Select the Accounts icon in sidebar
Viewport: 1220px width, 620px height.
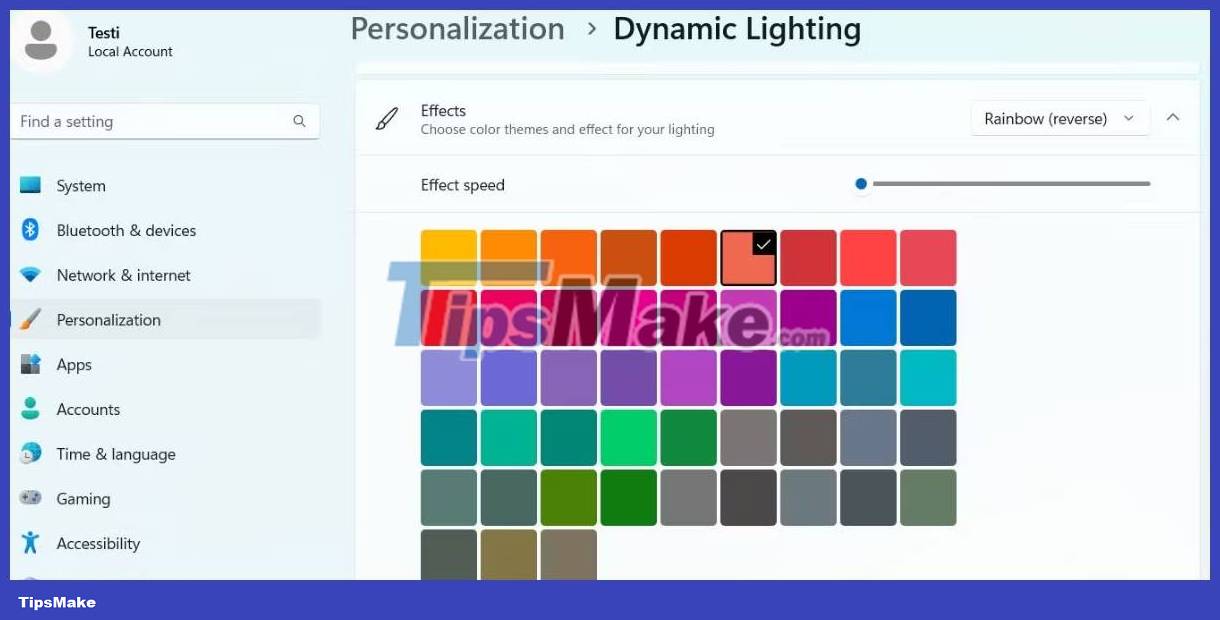(30, 409)
